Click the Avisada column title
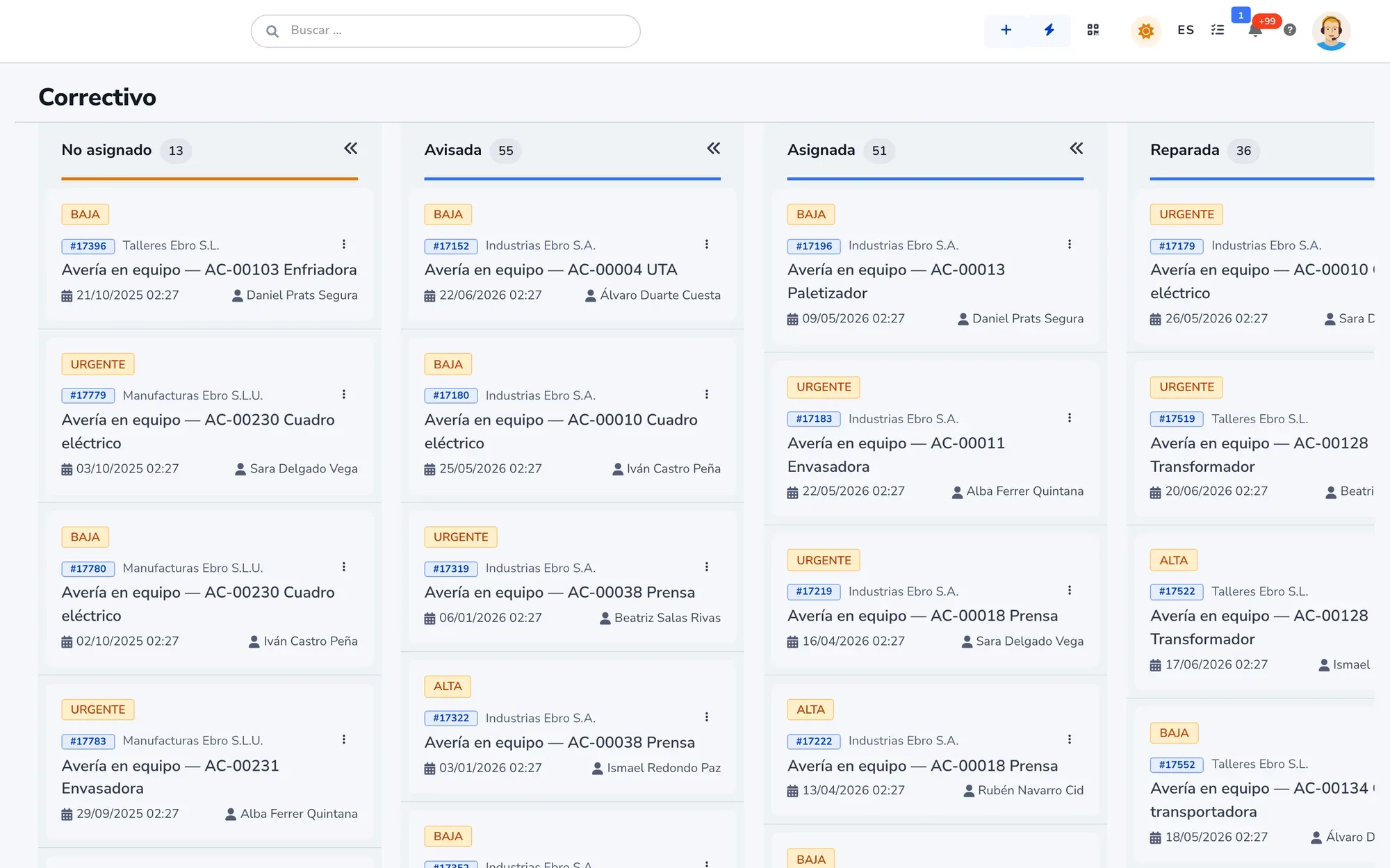This screenshot has height=868, width=1390. click(x=452, y=150)
